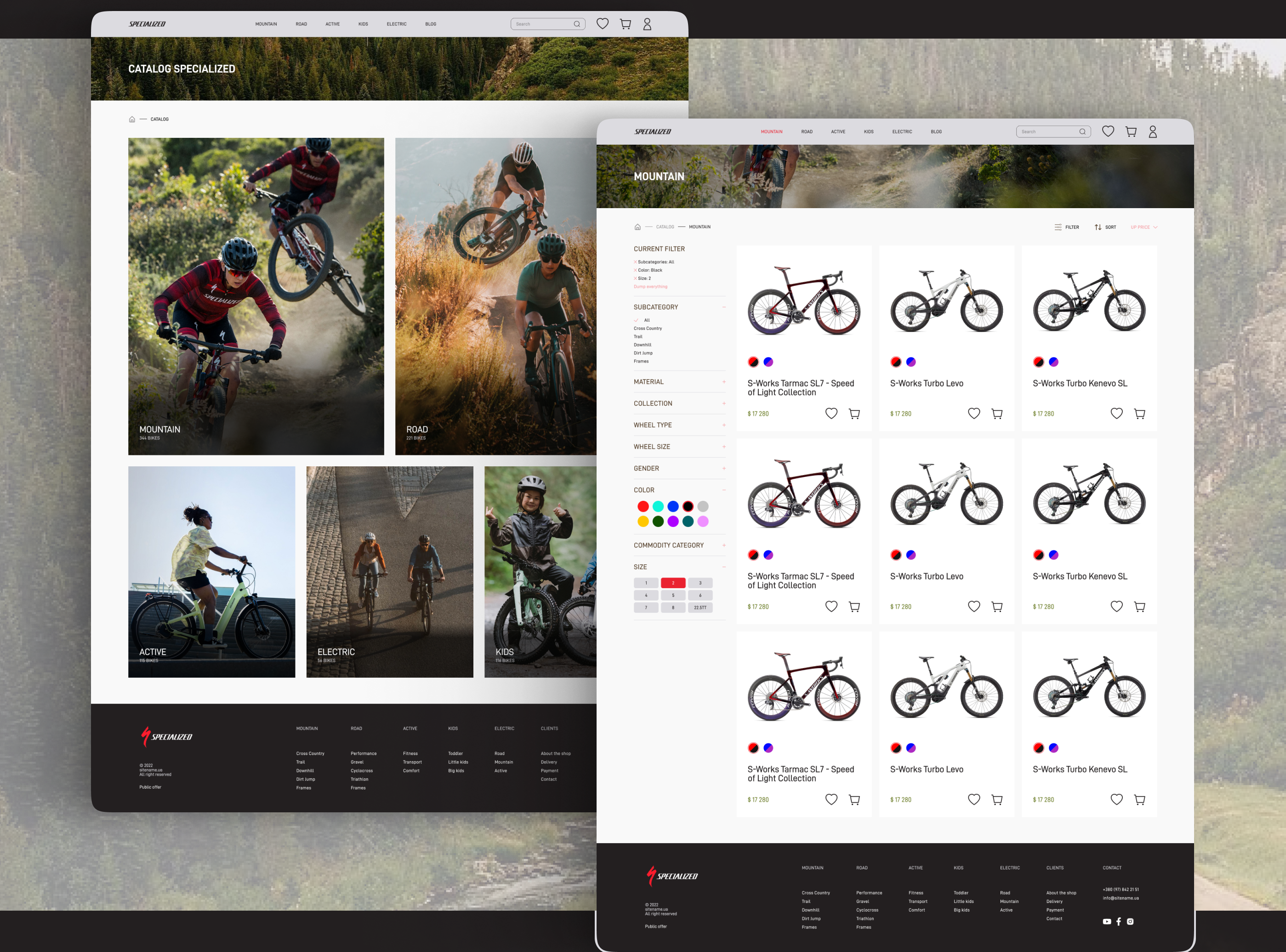Click the search magnifier in the Mountain page header
This screenshot has width=1286, height=952.
coord(1082,131)
